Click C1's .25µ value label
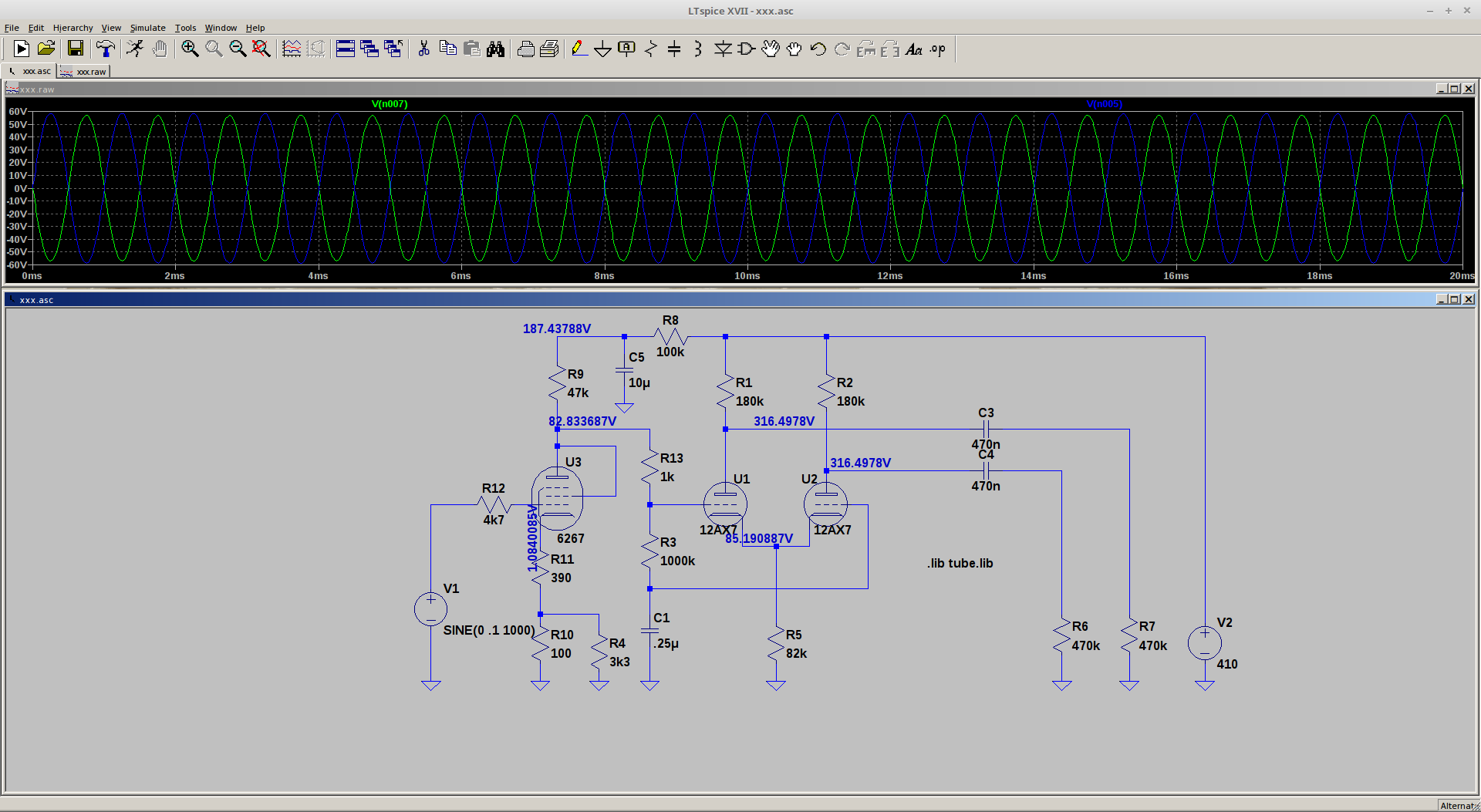This screenshot has width=1481, height=812. 666,643
